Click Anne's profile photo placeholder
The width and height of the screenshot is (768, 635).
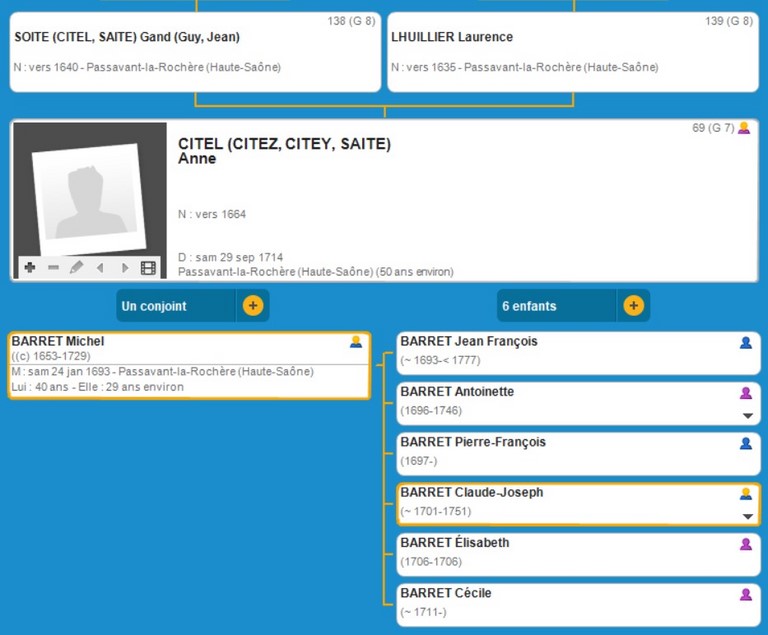pos(90,190)
